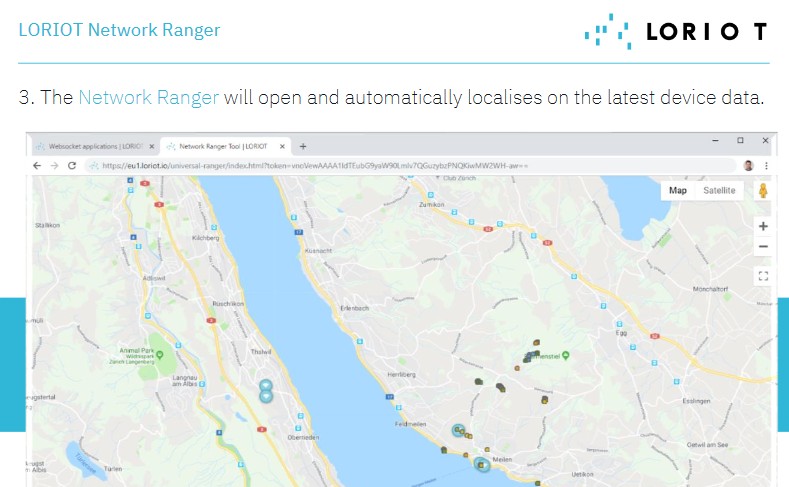Open the browser profile avatar
789x487 pixels.
[x=749, y=166]
